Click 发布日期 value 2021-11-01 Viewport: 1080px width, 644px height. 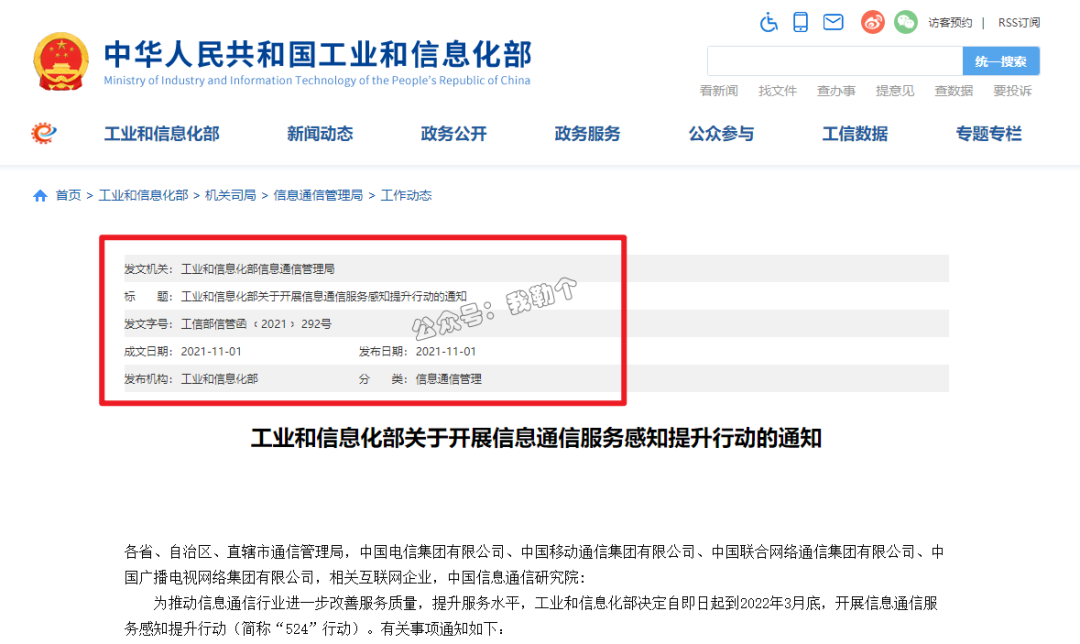tap(446, 351)
